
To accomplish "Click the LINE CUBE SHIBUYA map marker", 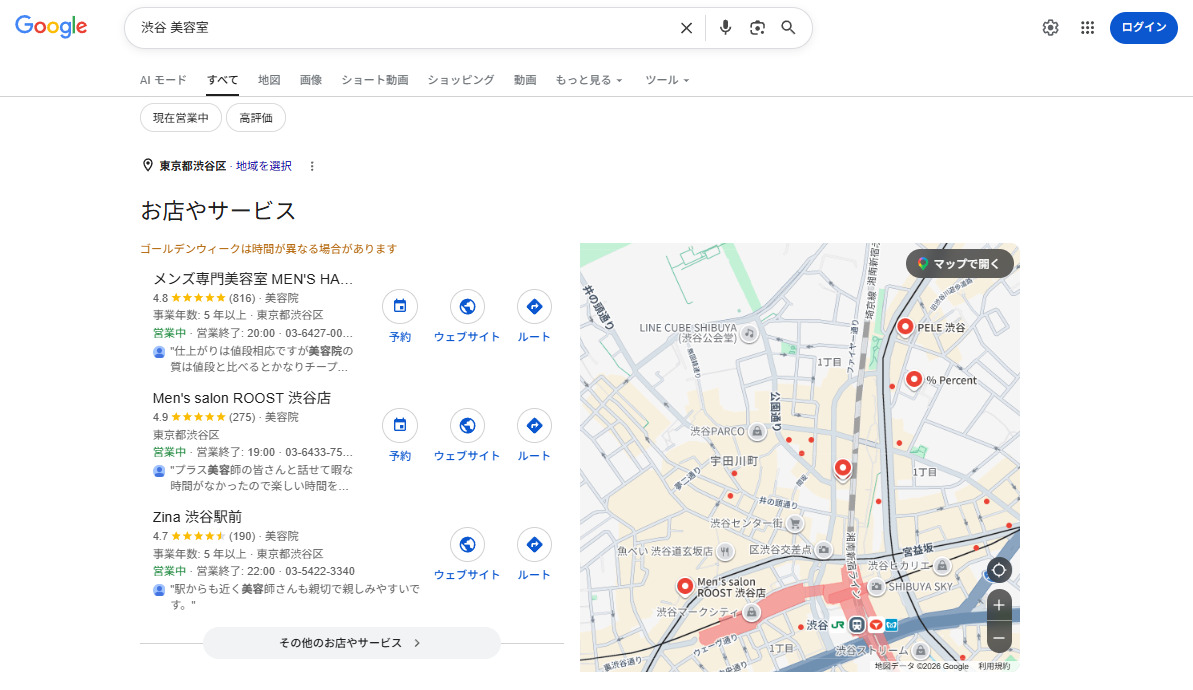I will click(749, 333).
